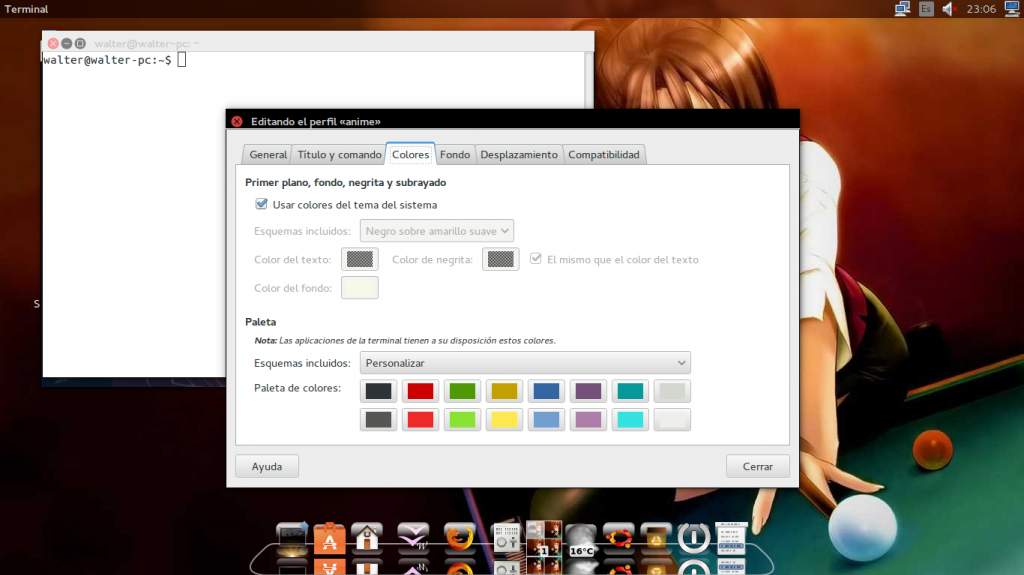Open the Color del texto swatch
Image resolution: width=1024 pixels, height=575 pixels.
(359, 259)
